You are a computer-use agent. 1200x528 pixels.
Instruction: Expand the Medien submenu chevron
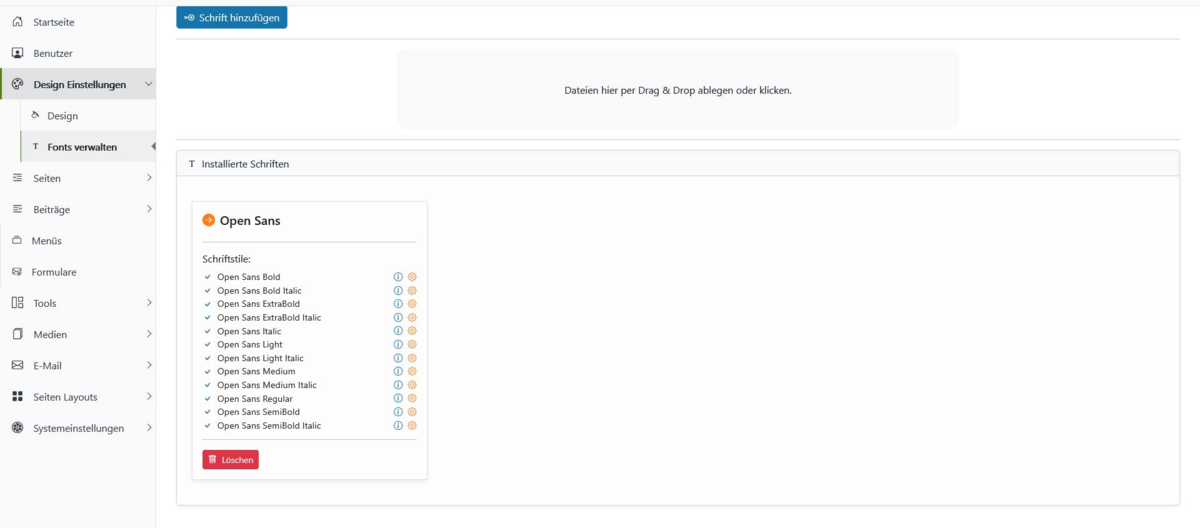(149, 334)
